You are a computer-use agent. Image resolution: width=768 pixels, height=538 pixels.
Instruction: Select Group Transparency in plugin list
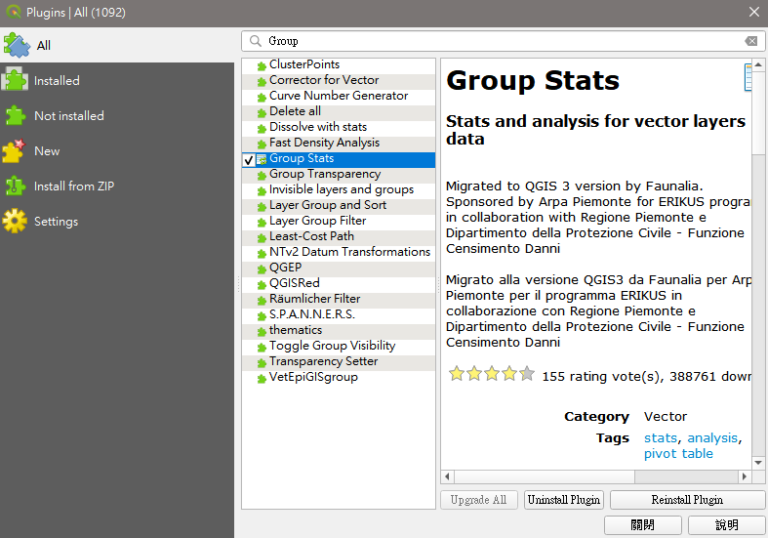(x=324, y=174)
